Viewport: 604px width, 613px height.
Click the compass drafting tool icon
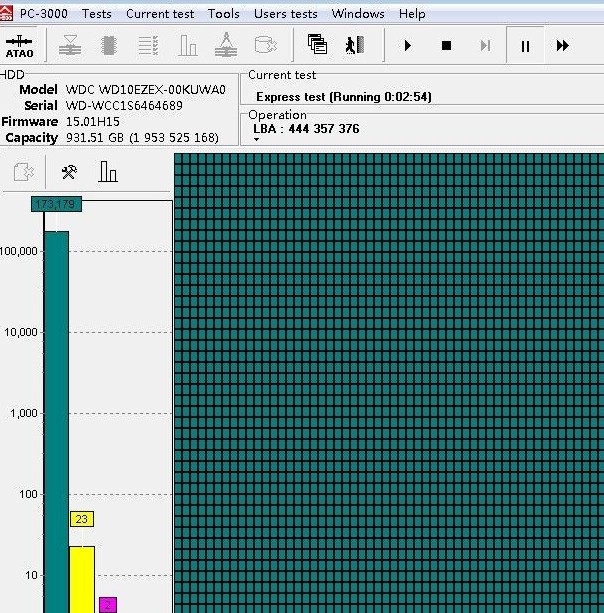[x=226, y=45]
